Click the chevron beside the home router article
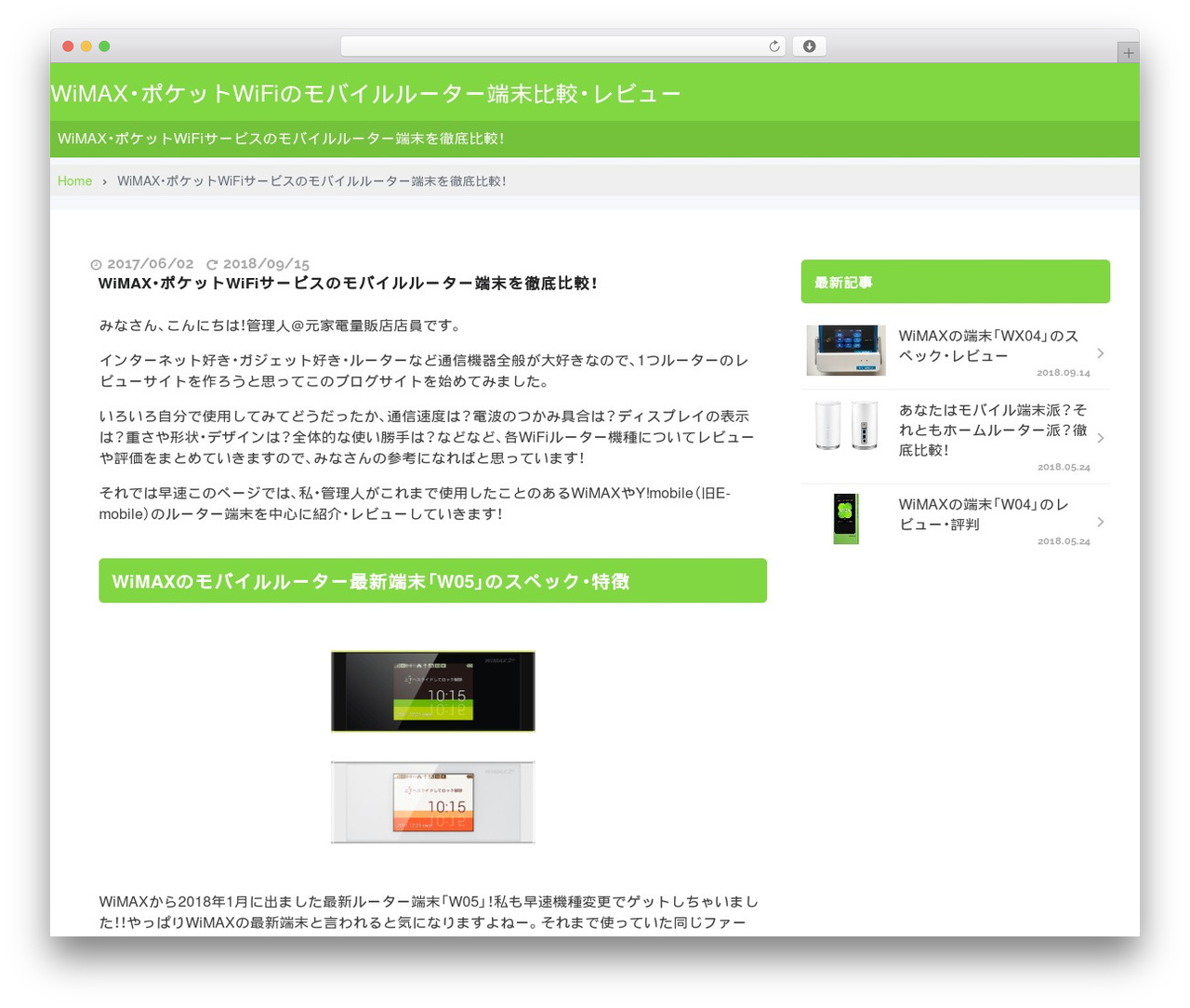The width and height of the screenshot is (1190, 1008). (x=1101, y=438)
